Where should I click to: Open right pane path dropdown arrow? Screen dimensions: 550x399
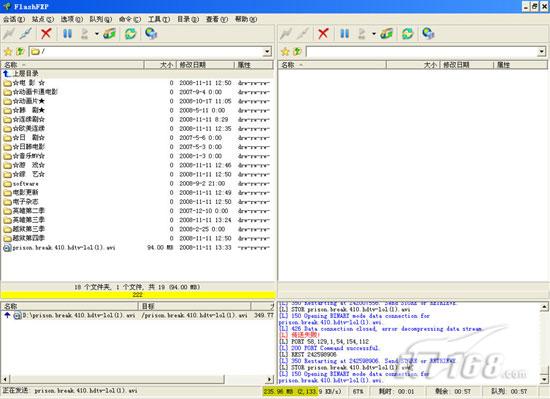tap(542, 52)
